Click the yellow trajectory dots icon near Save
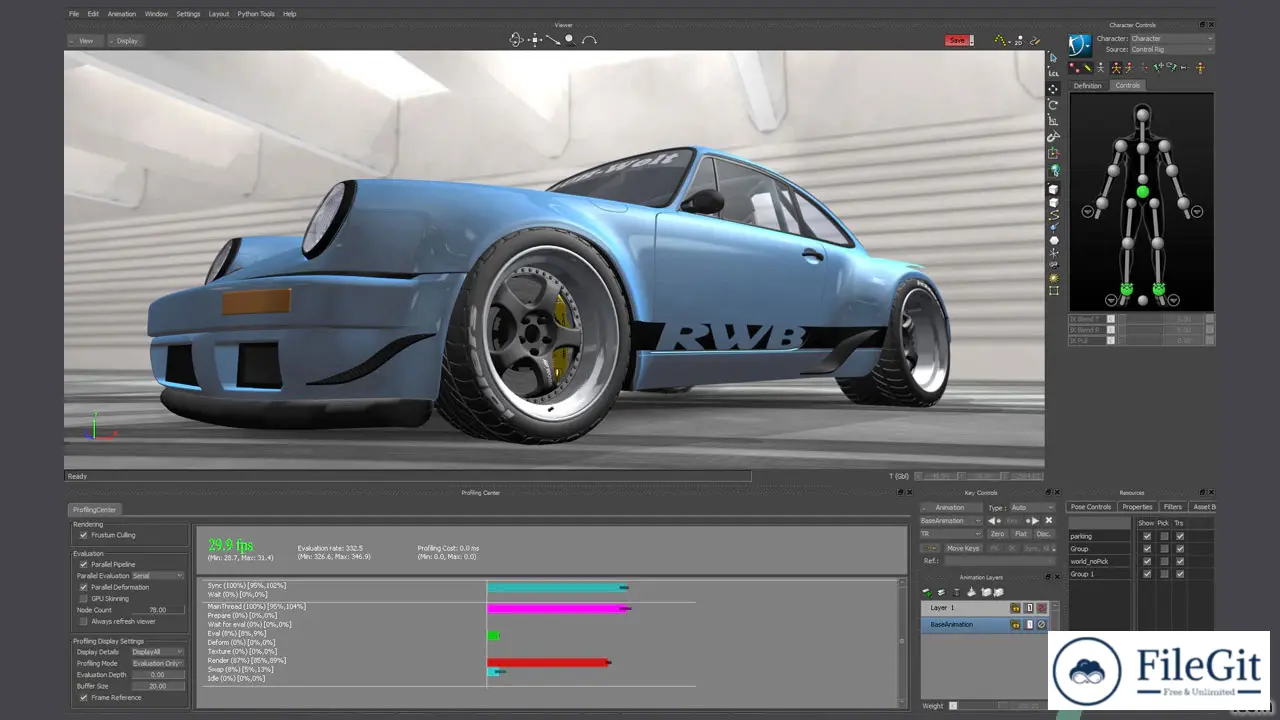Screen dimensions: 1280x720 [x=1001, y=40]
